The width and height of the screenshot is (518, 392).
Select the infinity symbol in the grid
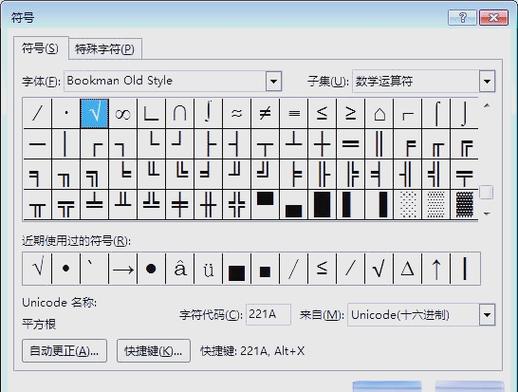tap(123, 114)
